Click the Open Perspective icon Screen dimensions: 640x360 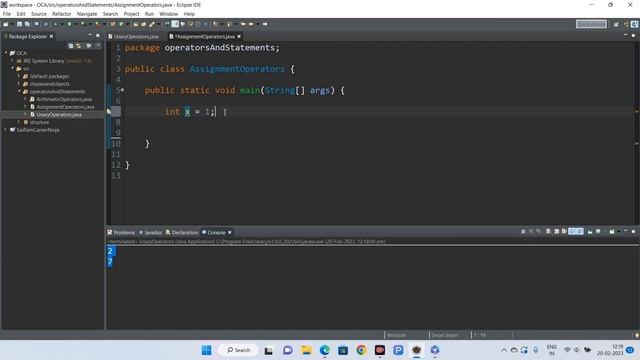coord(616,24)
